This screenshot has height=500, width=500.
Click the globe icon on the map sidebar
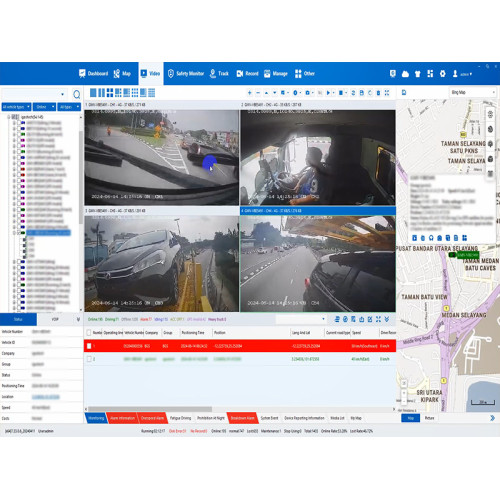[490, 129]
